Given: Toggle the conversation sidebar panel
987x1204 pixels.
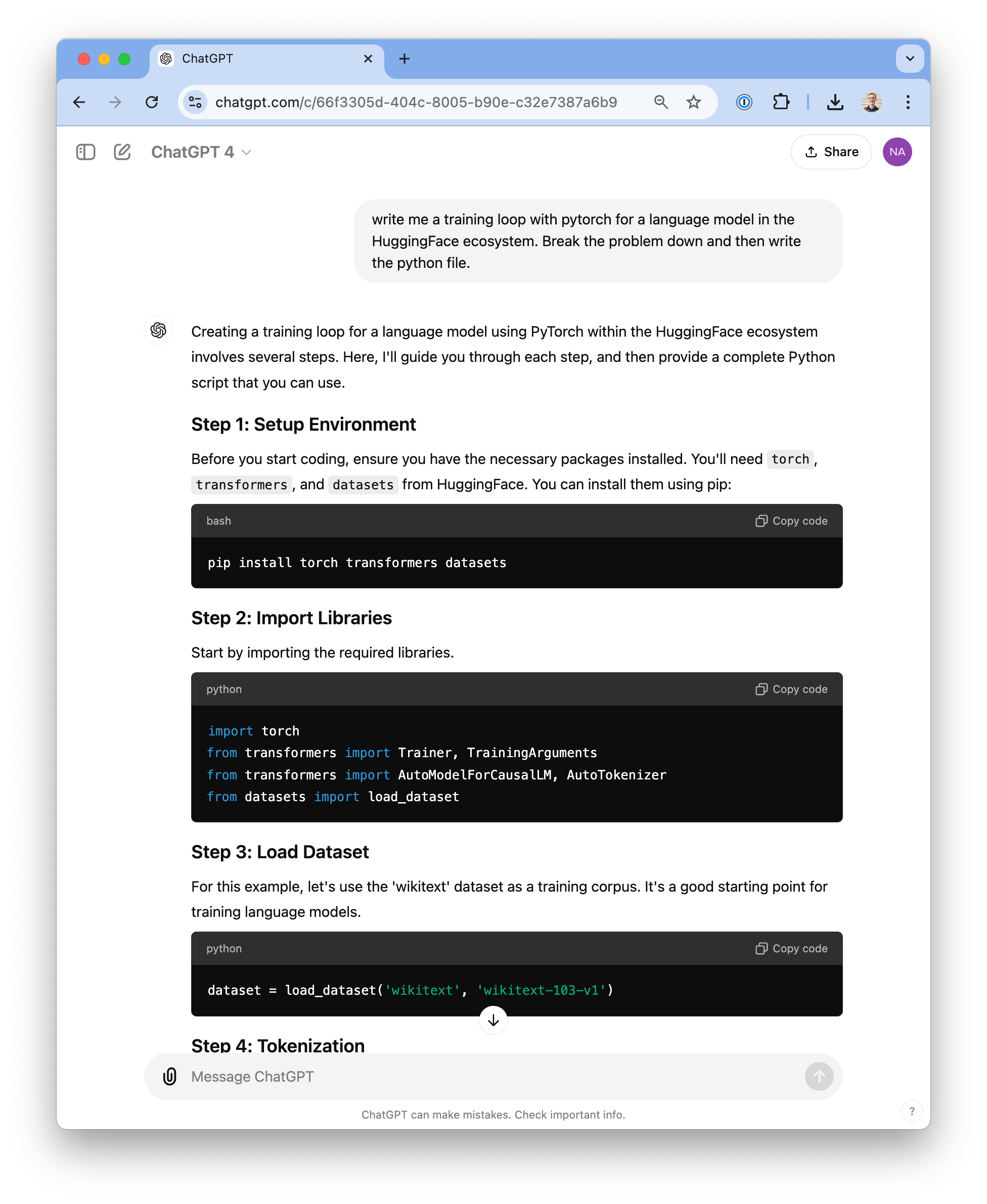Looking at the screenshot, I should click(85, 152).
